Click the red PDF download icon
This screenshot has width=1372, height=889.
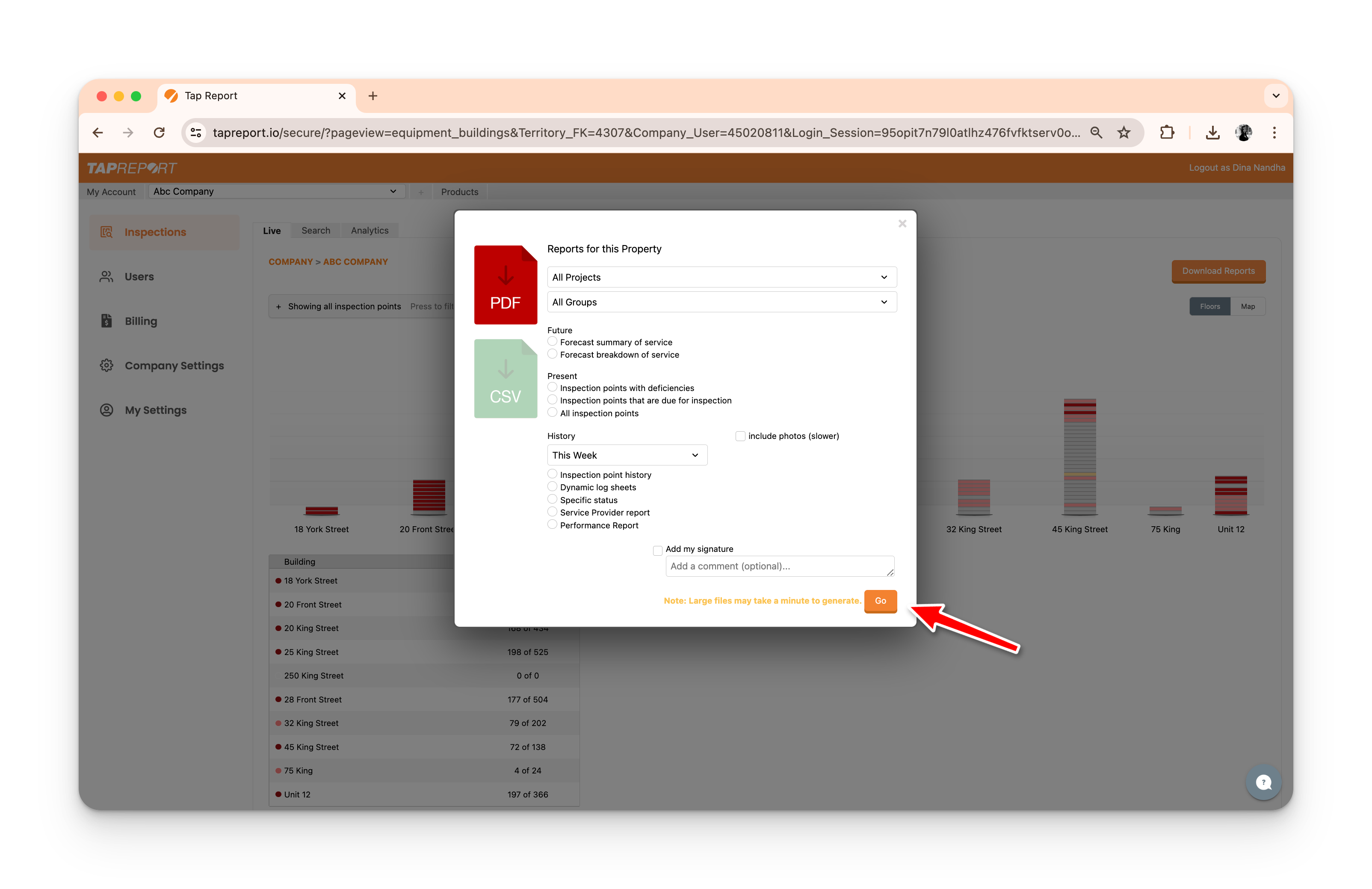505,285
